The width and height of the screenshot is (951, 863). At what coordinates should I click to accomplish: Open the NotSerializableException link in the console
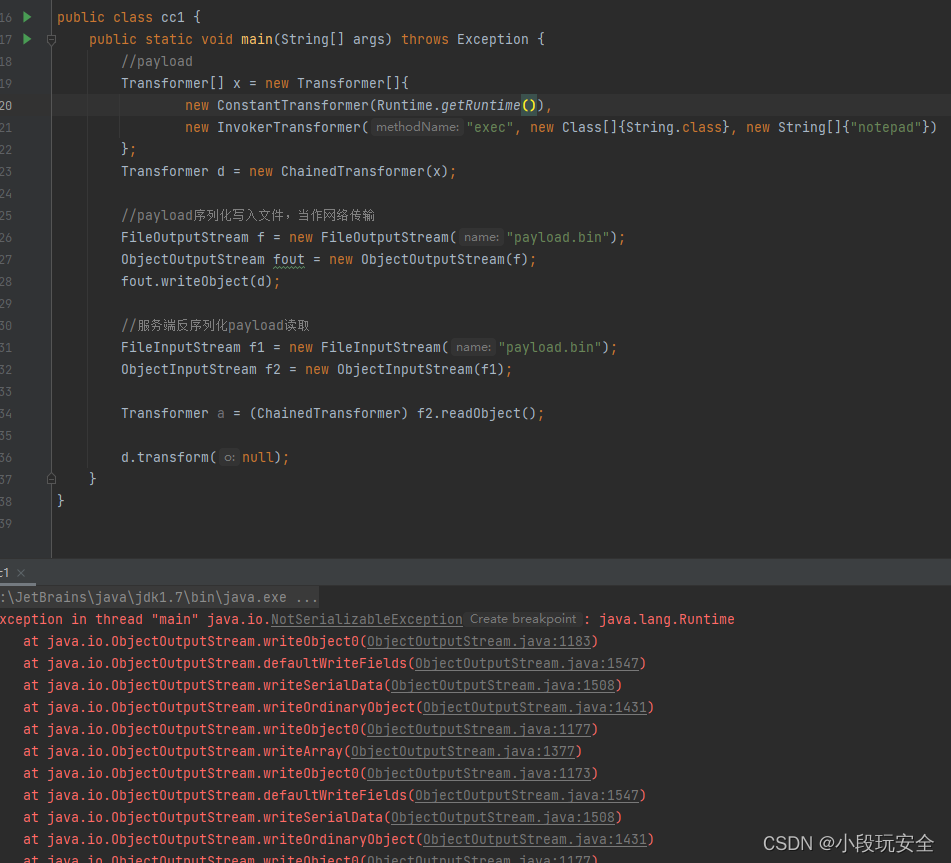pyautogui.click(x=366, y=619)
